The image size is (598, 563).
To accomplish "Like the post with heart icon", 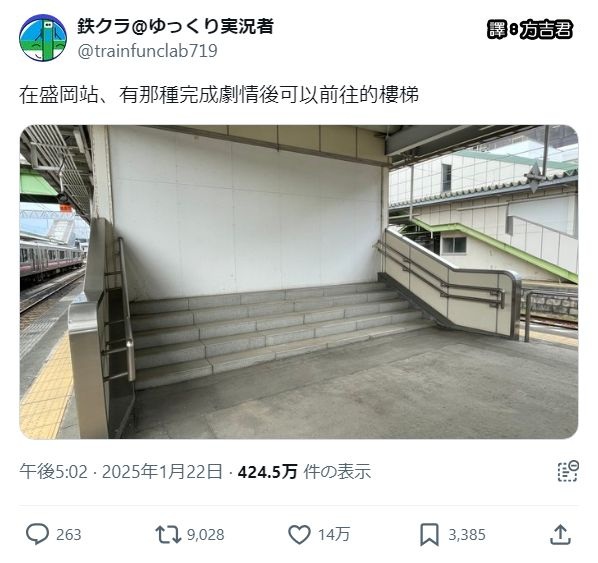I will (299, 534).
